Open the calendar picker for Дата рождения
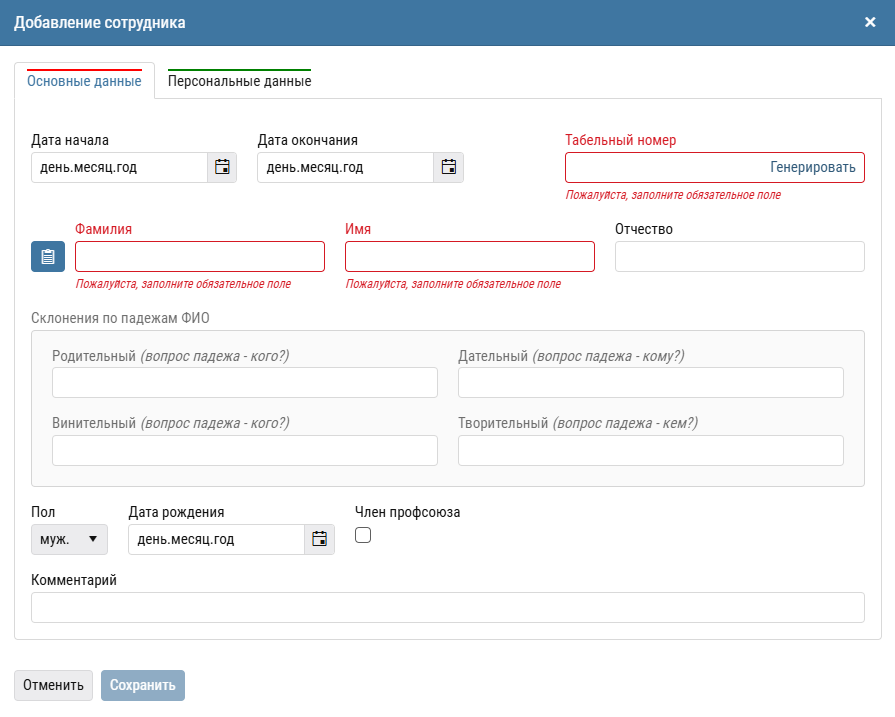The height and width of the screenshot is (717, 895). click(319, 539)
